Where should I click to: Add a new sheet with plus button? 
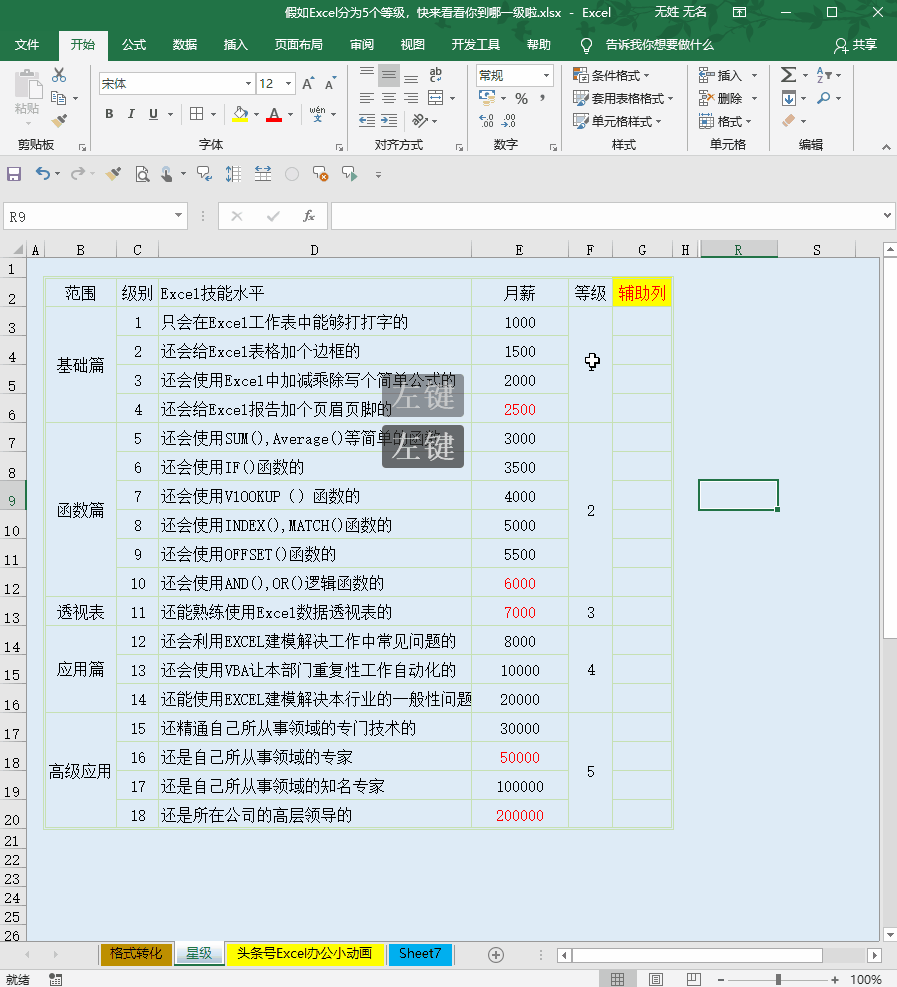496,955
